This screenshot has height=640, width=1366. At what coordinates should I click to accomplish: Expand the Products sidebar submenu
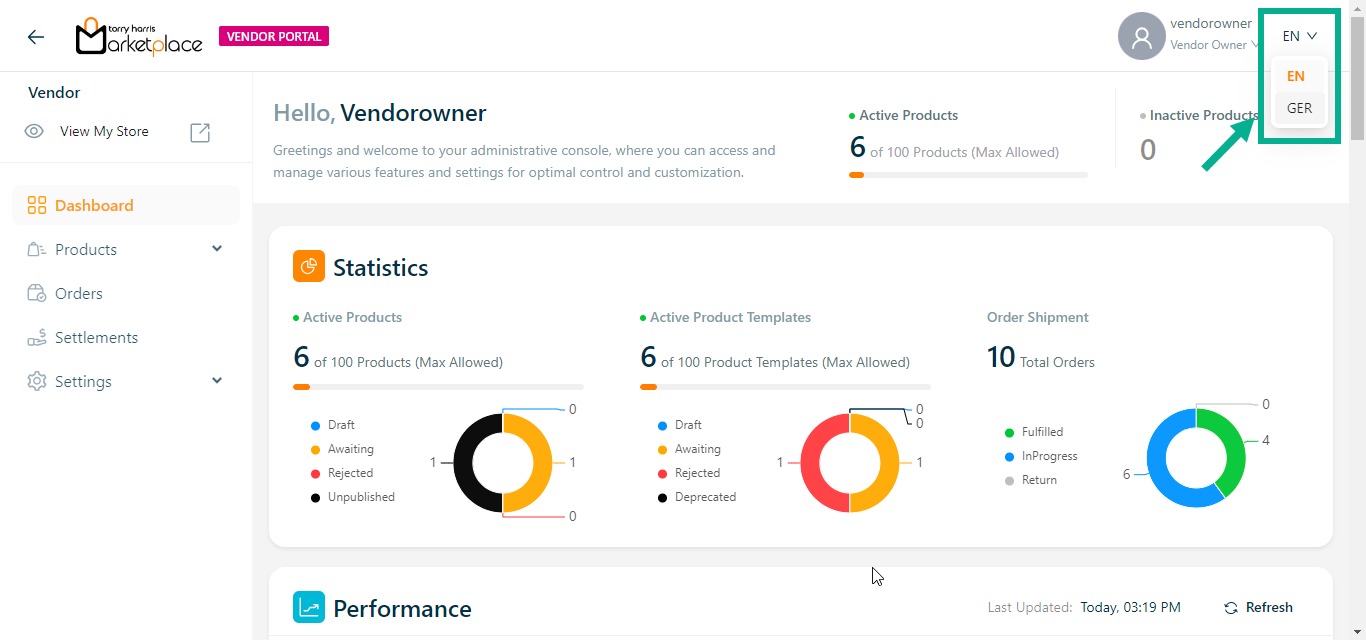[217, 249]
